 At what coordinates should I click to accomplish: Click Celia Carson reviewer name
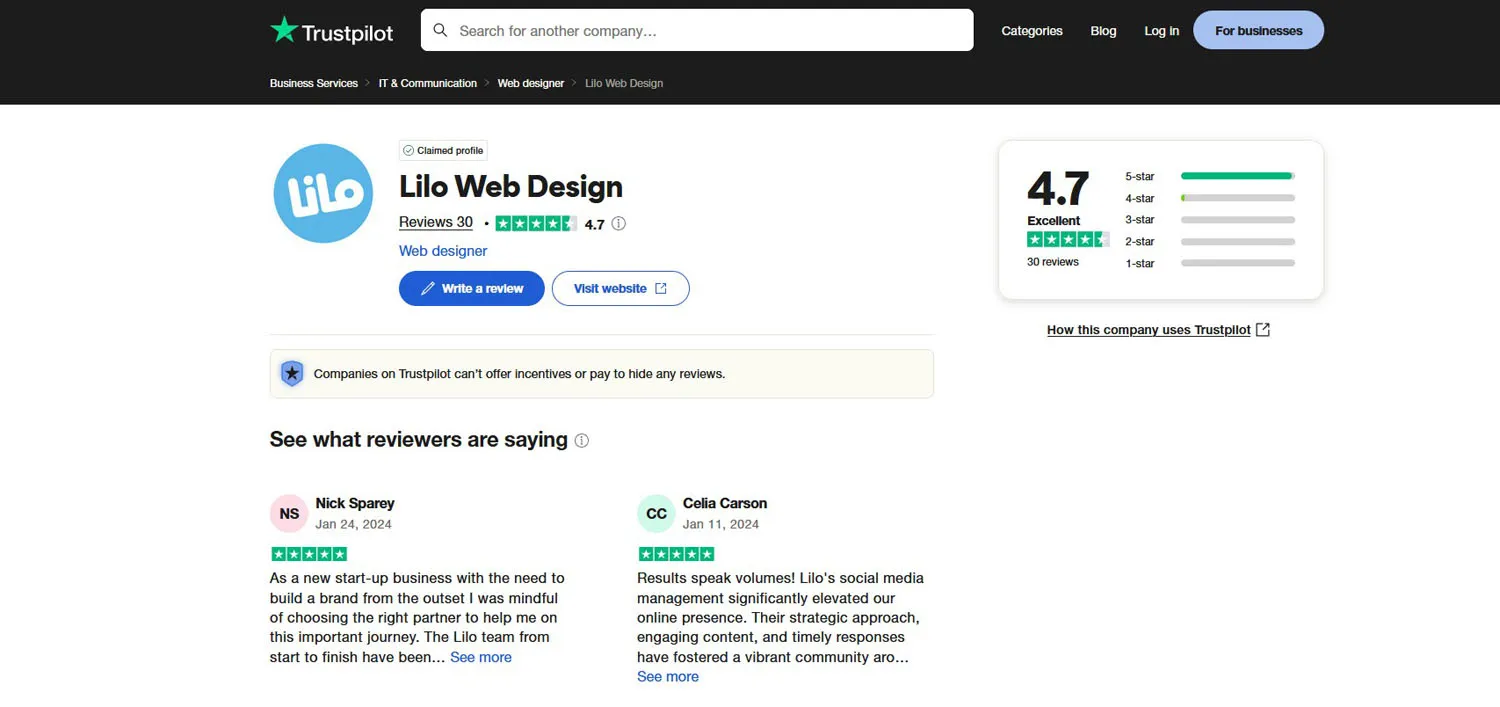tap(725, 503)
